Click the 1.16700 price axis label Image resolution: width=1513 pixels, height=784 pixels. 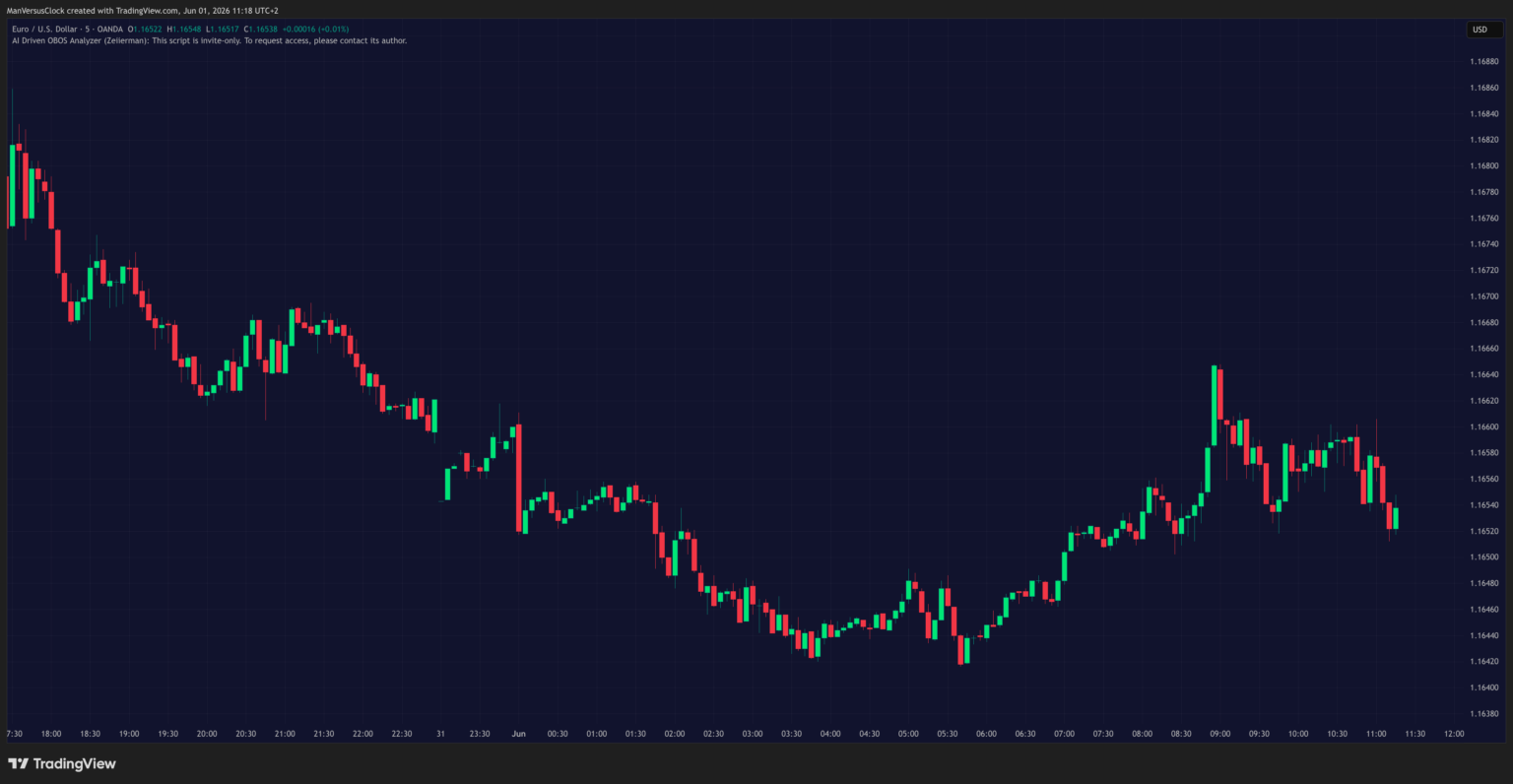point(1484,296)
